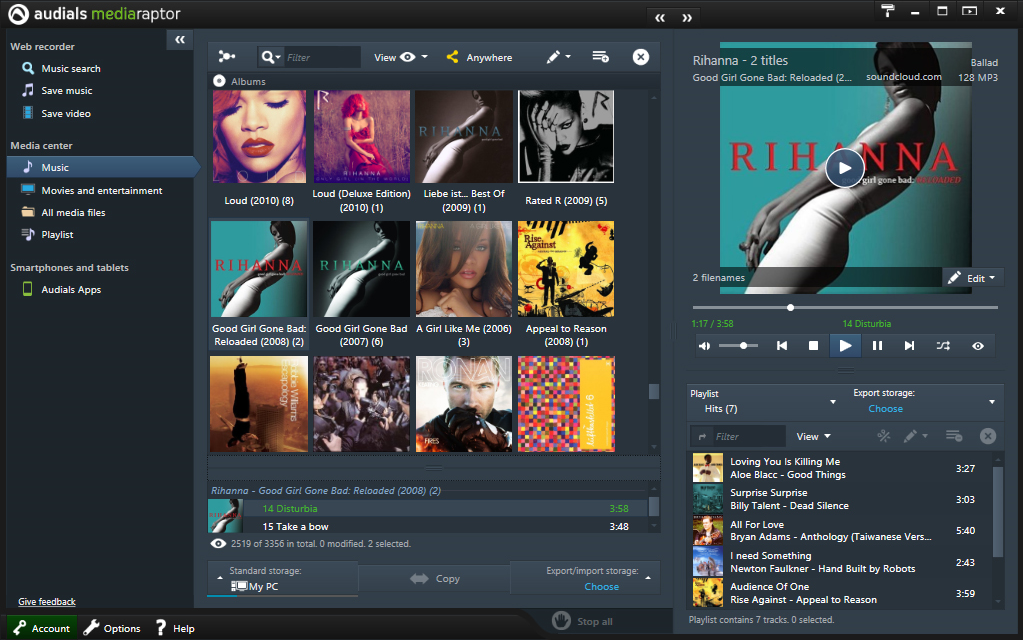Screen dimensions: 1023x640
Task: Skip to the next track
Action: pos(909,346)
